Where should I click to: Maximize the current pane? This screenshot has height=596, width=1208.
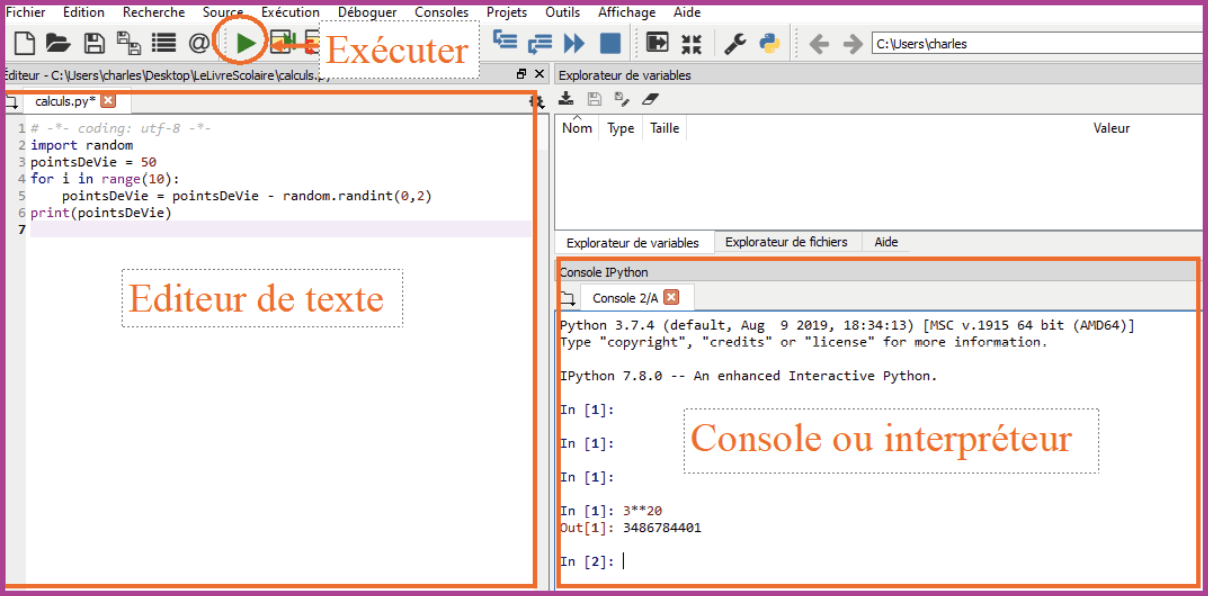point(655,42)
